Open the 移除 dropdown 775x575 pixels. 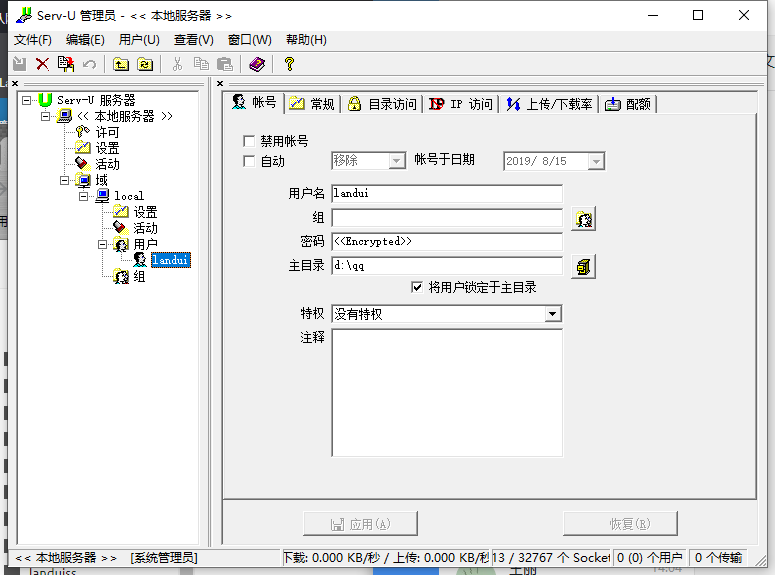(396, 161)
